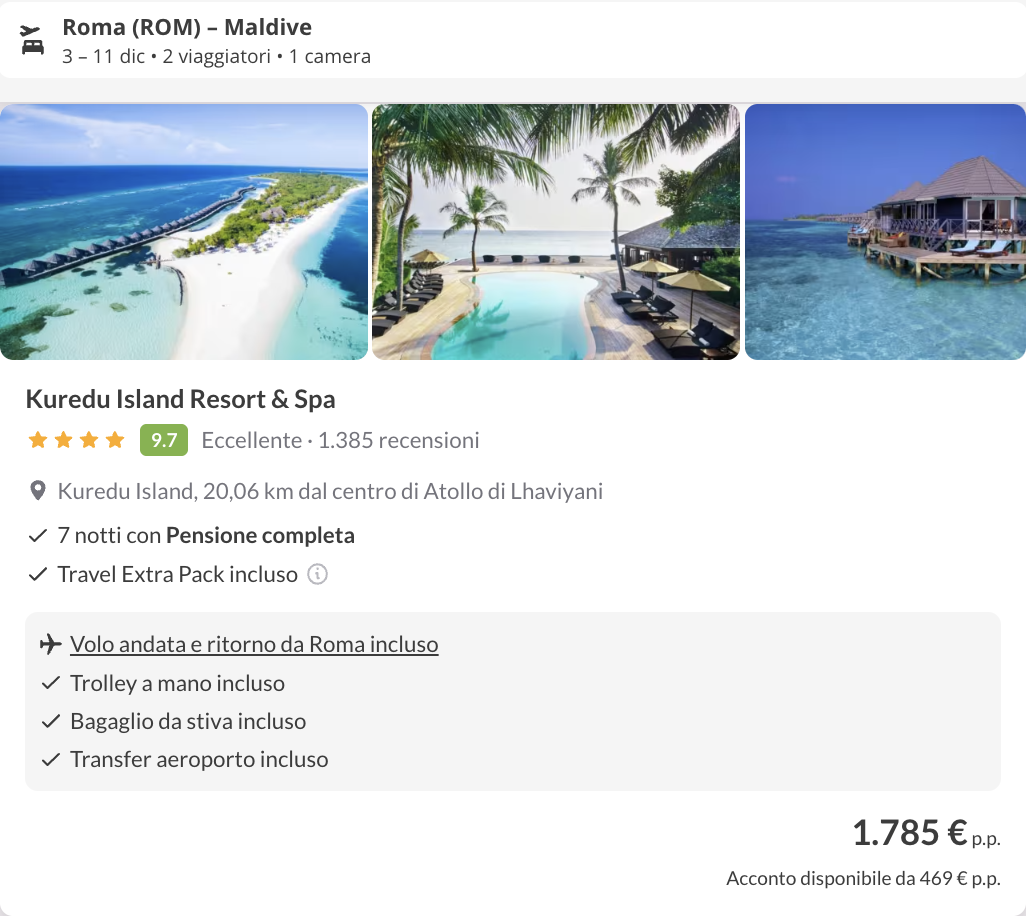This screenshot has height=916, width=1026.
Task: Click the airplane icon in flight box
Action: (51, 644)
